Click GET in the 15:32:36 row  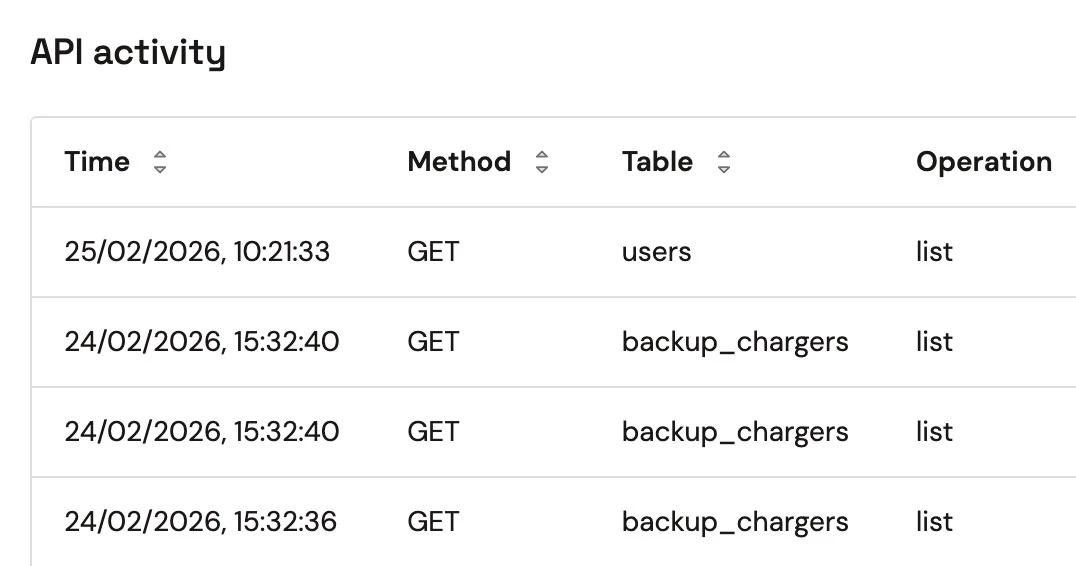coord(433,522)
